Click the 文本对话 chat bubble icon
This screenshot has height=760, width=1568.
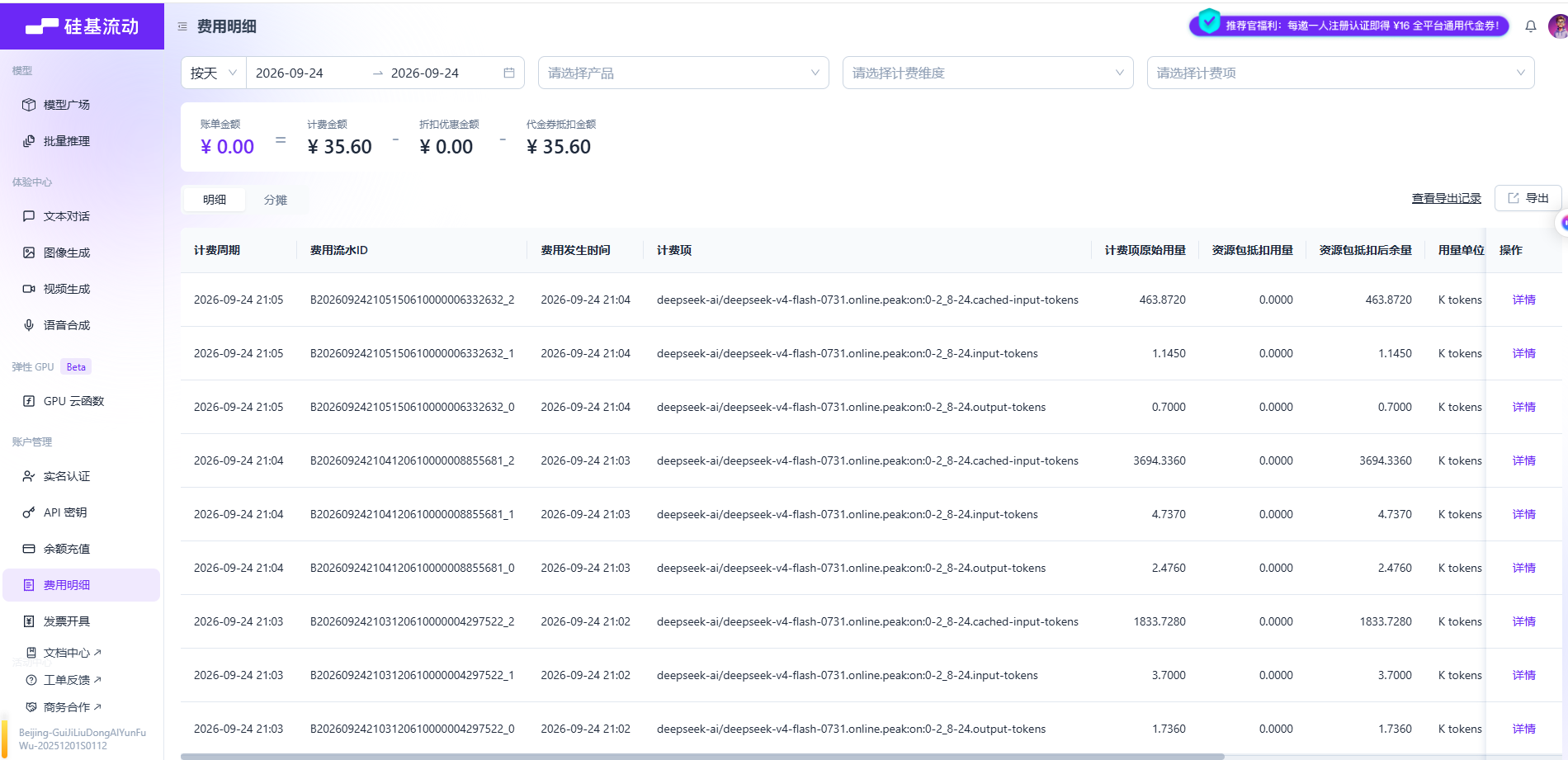click(29, 216)
